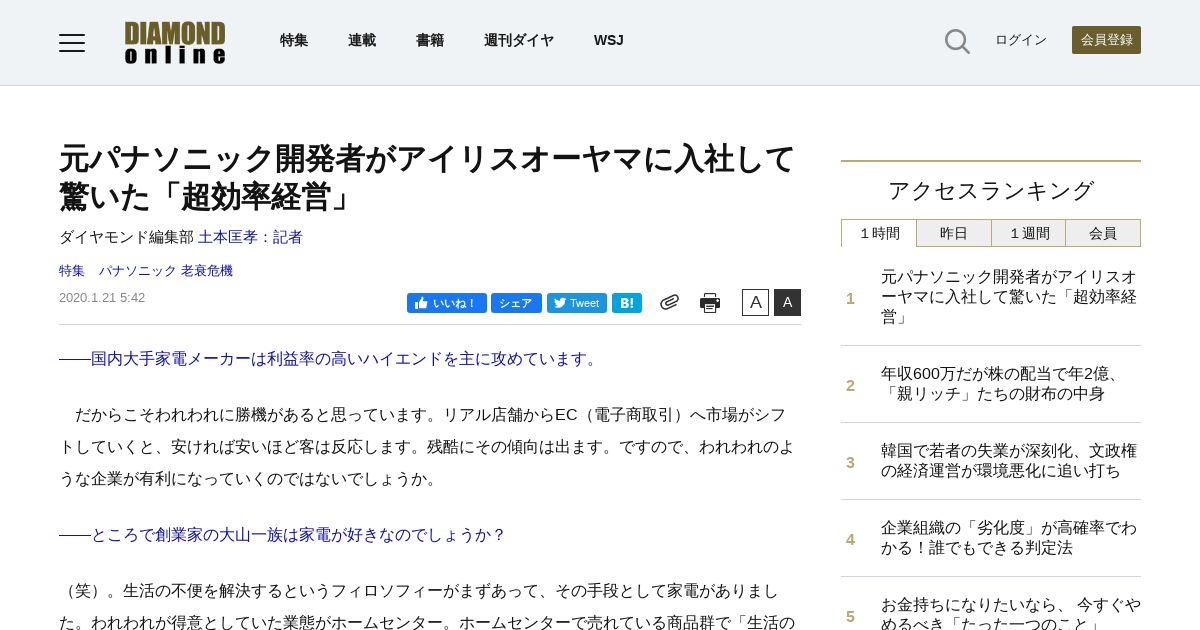
Task: Bookmark with the Hatena B! icon
Action: tap(627, 303)
